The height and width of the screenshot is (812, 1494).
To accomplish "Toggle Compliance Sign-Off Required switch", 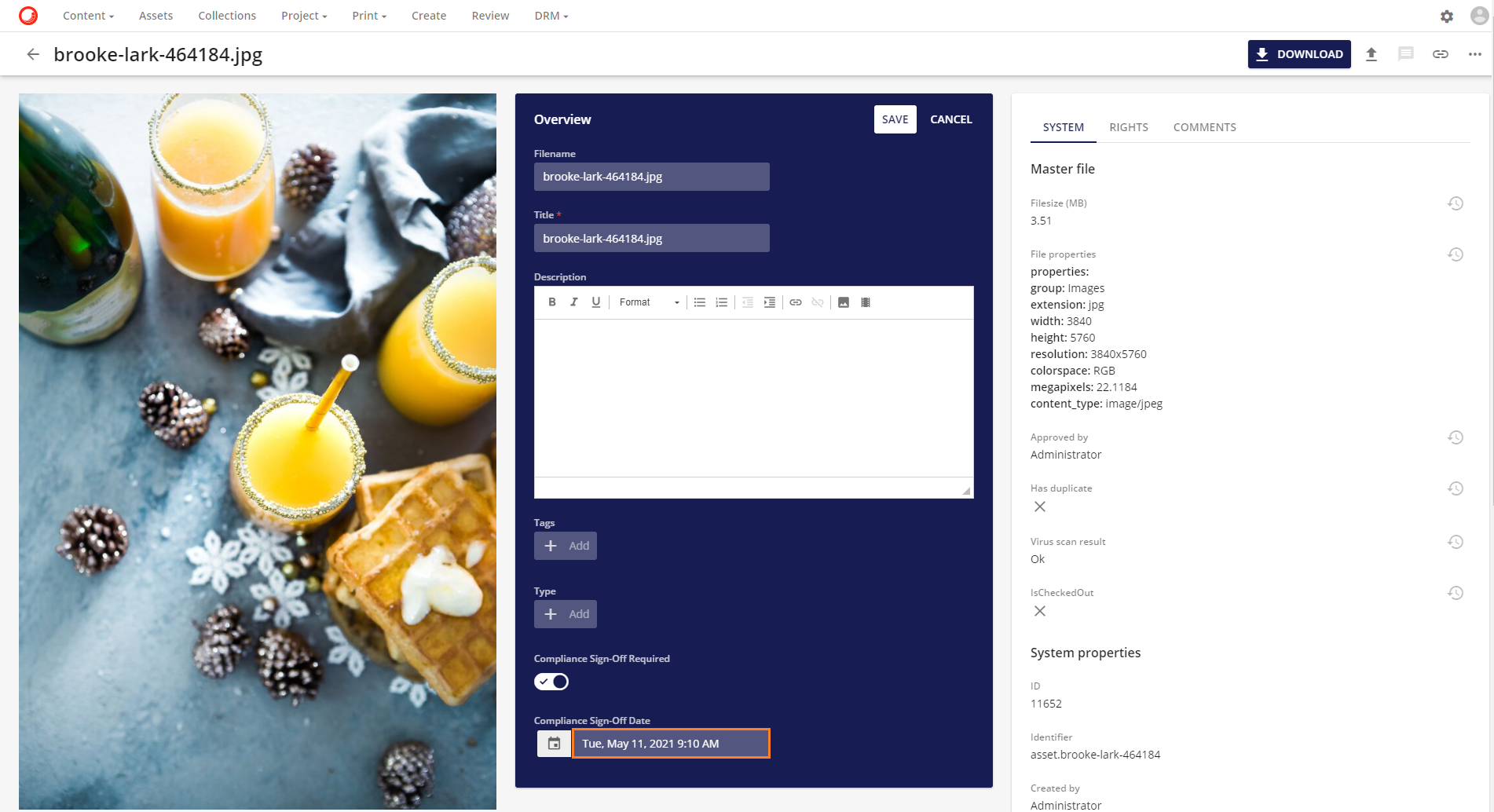I will [x=551, y=682].
